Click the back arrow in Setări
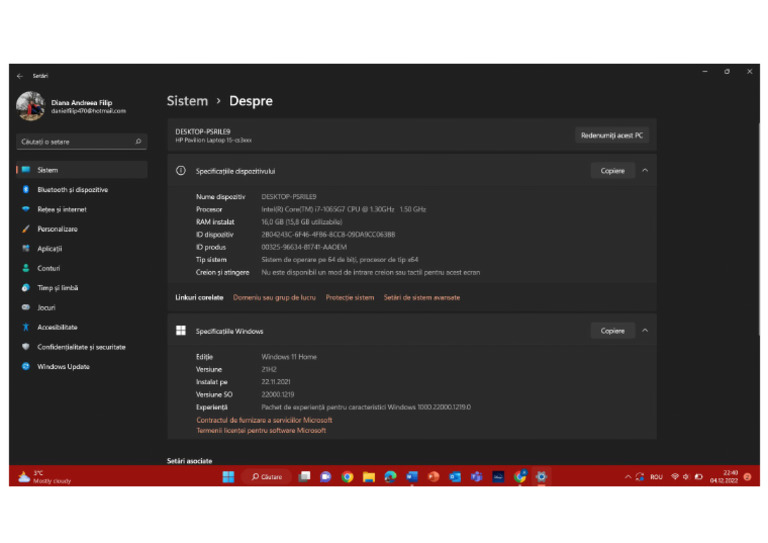Screen dimensions: 768x543 20,75
